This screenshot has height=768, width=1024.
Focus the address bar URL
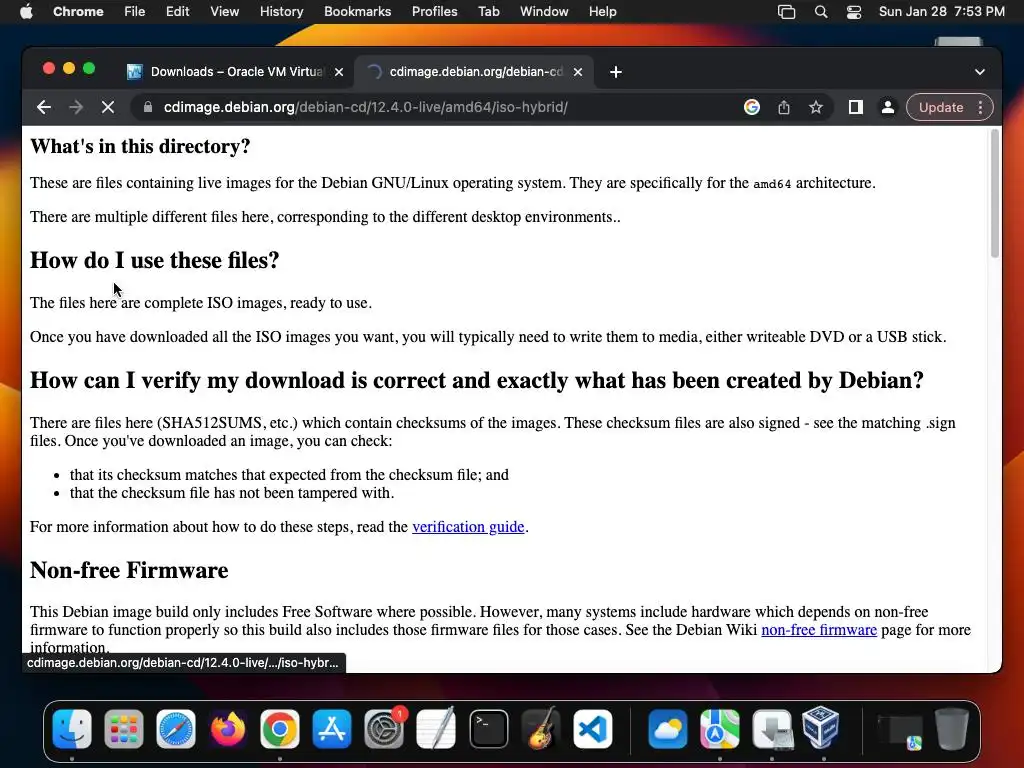[366, 107]
